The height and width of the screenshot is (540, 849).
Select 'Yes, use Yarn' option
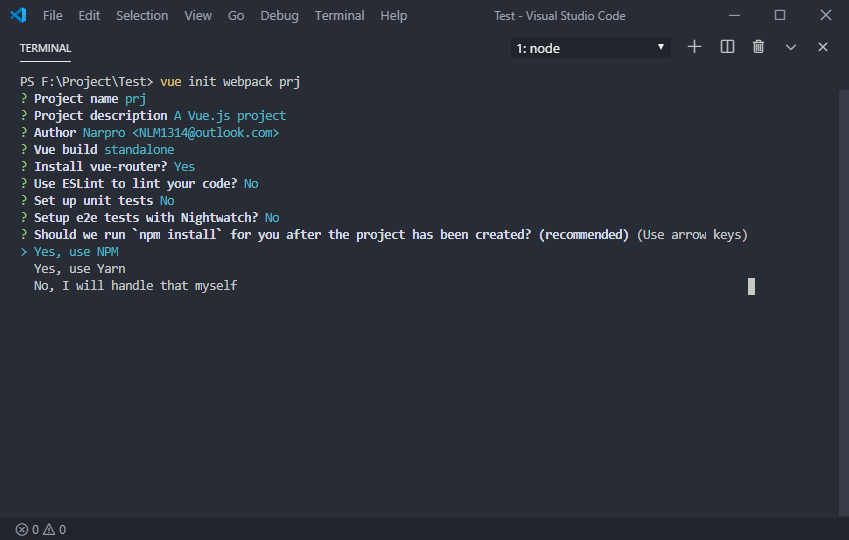pos(80,269)
